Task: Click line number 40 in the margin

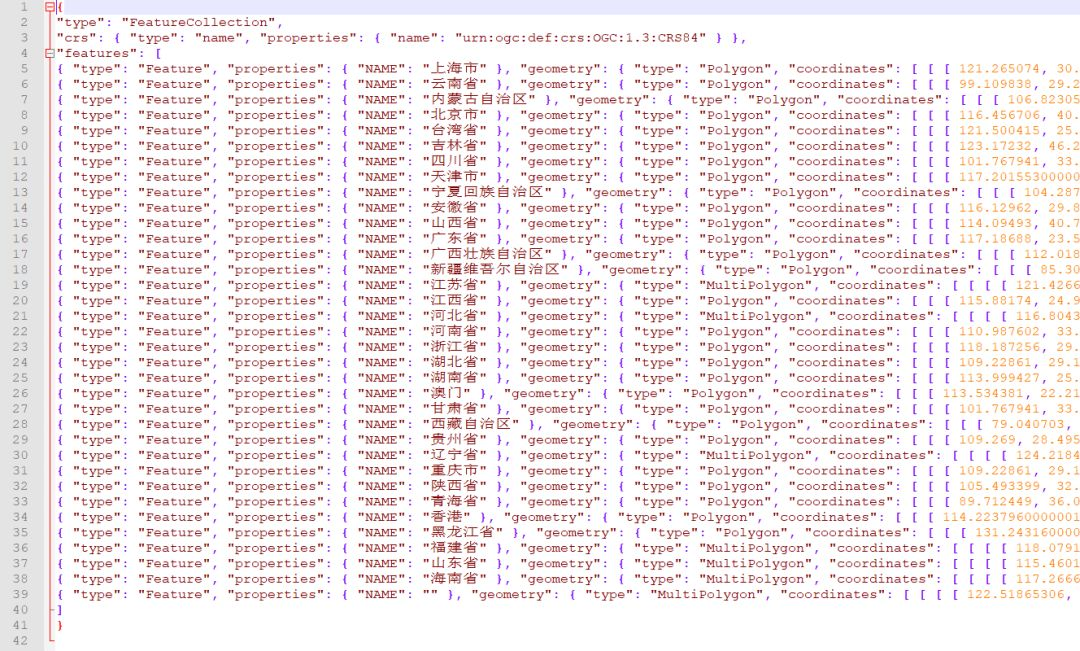Action: [20, 610]
